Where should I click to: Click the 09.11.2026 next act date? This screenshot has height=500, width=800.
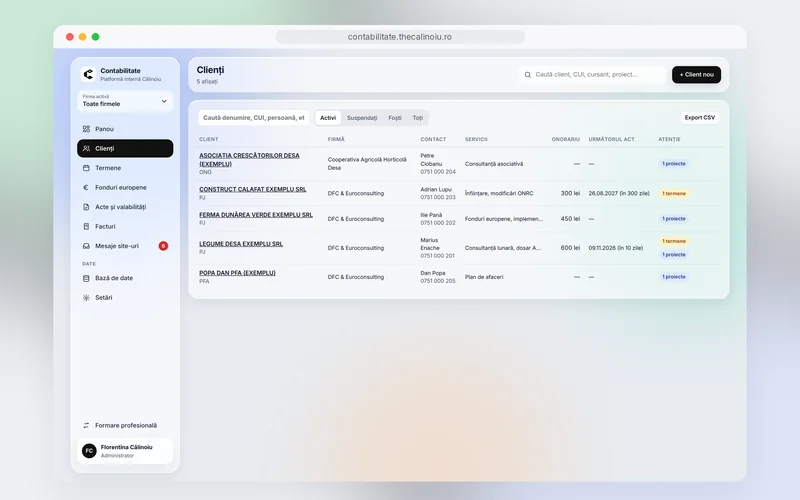pos(615,248)
